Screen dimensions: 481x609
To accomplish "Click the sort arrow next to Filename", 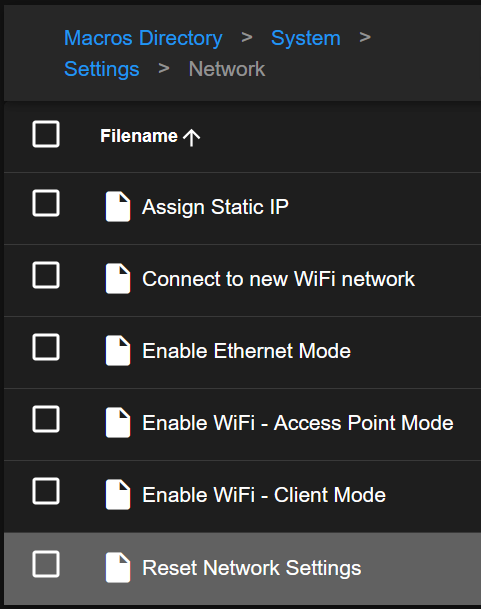I will point(192,137).
